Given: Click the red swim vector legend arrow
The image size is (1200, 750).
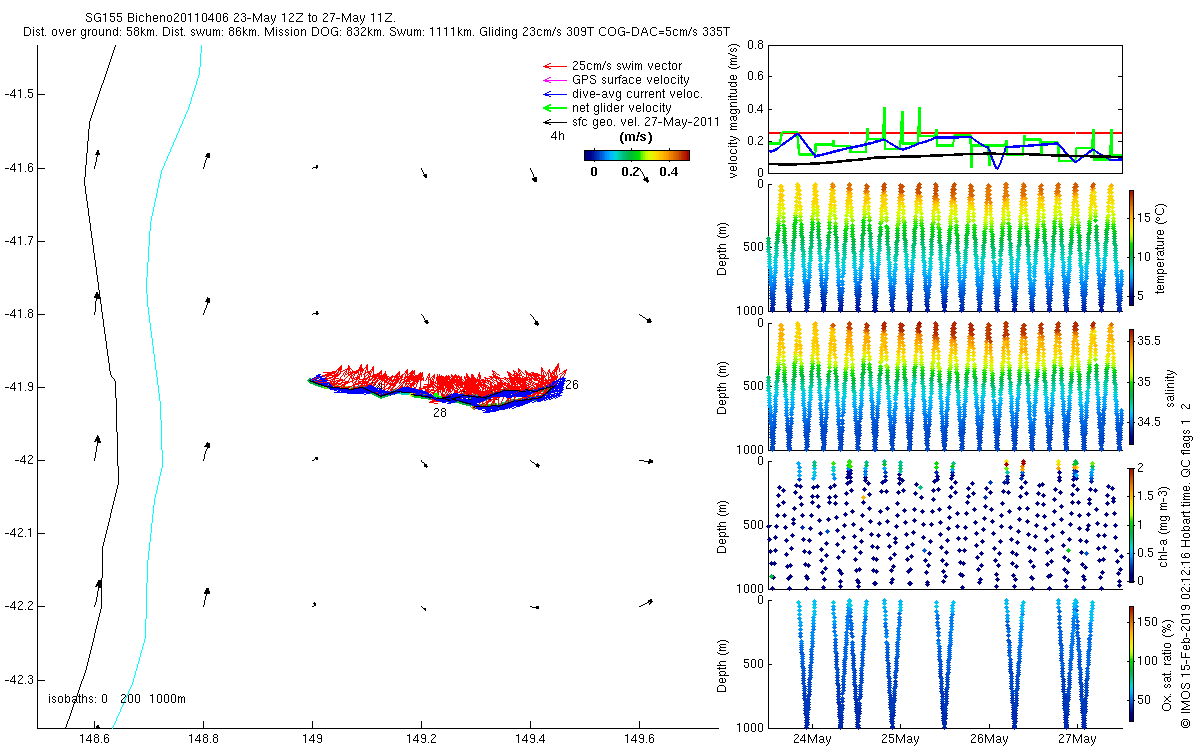Looking at the screenshot, I should [x=552, y=66].
